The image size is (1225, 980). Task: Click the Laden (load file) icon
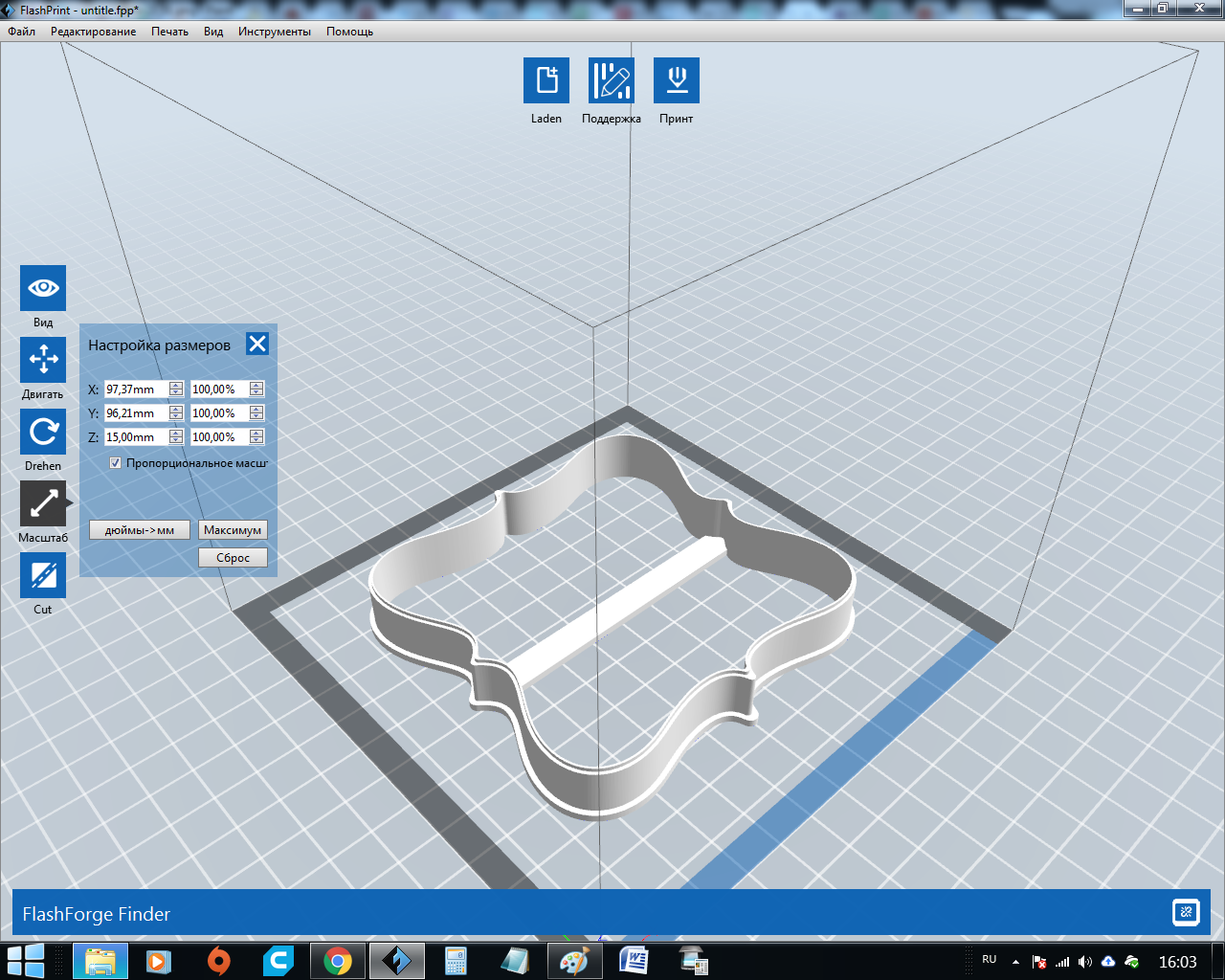tap(546, 80)
